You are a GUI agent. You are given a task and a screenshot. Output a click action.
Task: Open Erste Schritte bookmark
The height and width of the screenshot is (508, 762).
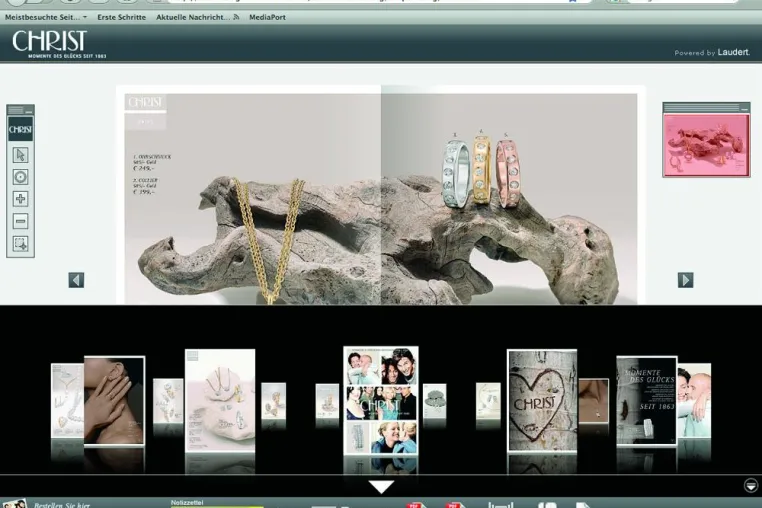point(121,17)
